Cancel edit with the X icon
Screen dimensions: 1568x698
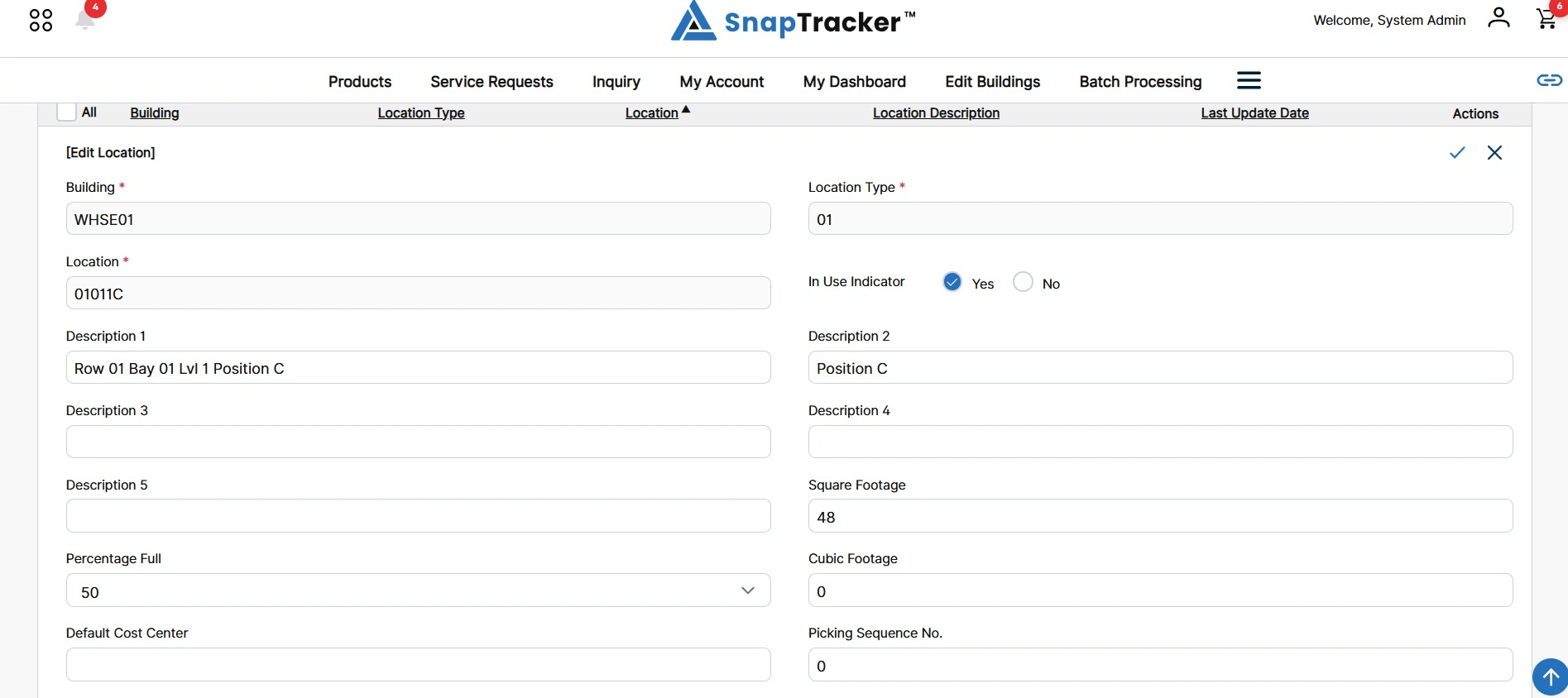tap(1494, 152)
